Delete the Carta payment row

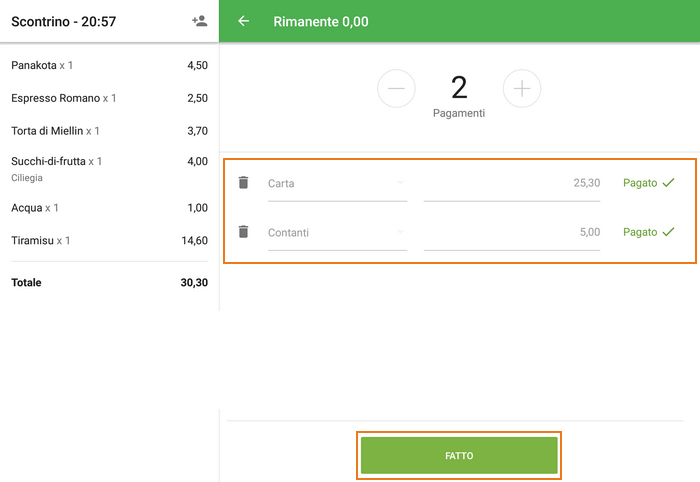tap(243, 183)
